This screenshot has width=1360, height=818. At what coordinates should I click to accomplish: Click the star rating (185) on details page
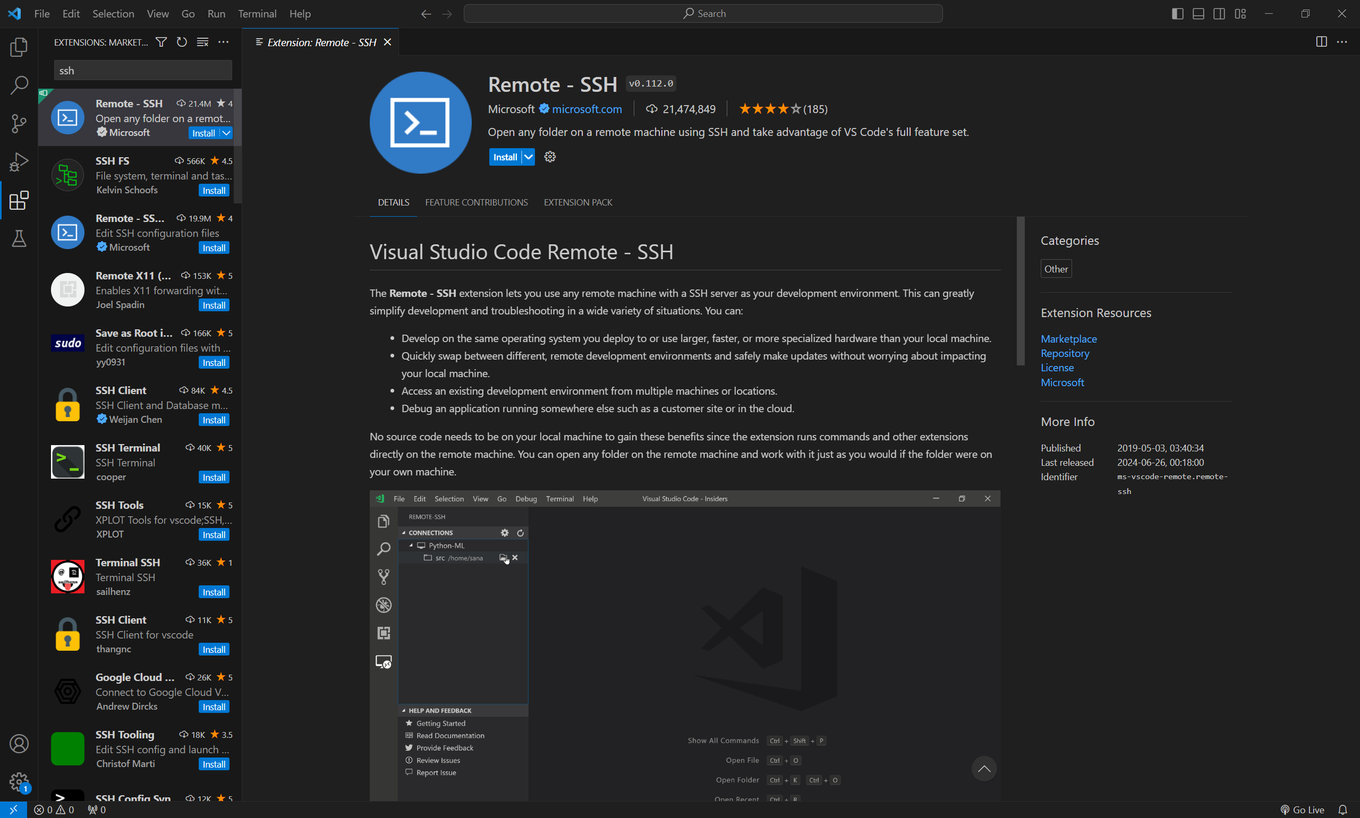coord(783,109)
